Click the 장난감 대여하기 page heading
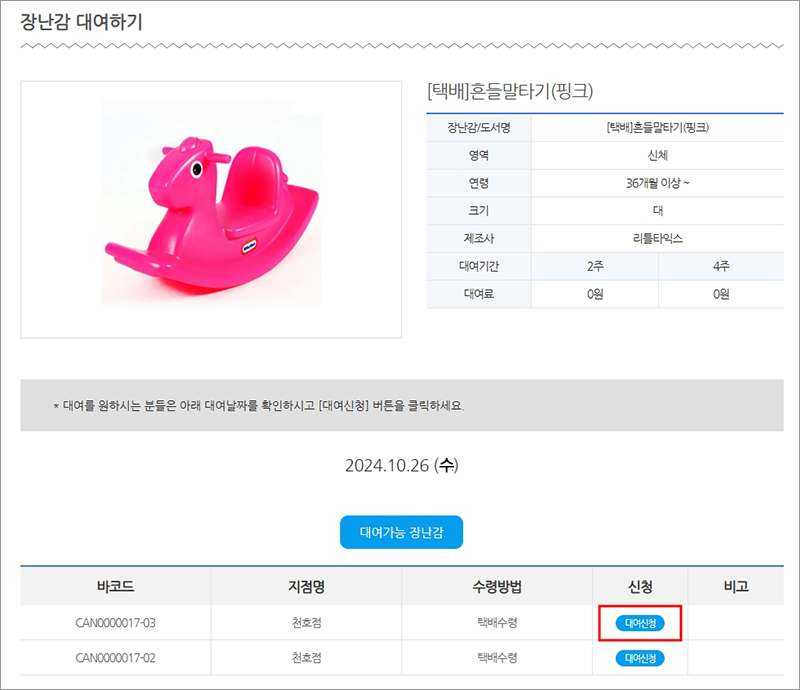Viewport: 800px width, 690px height. click(x=81, y=22)
